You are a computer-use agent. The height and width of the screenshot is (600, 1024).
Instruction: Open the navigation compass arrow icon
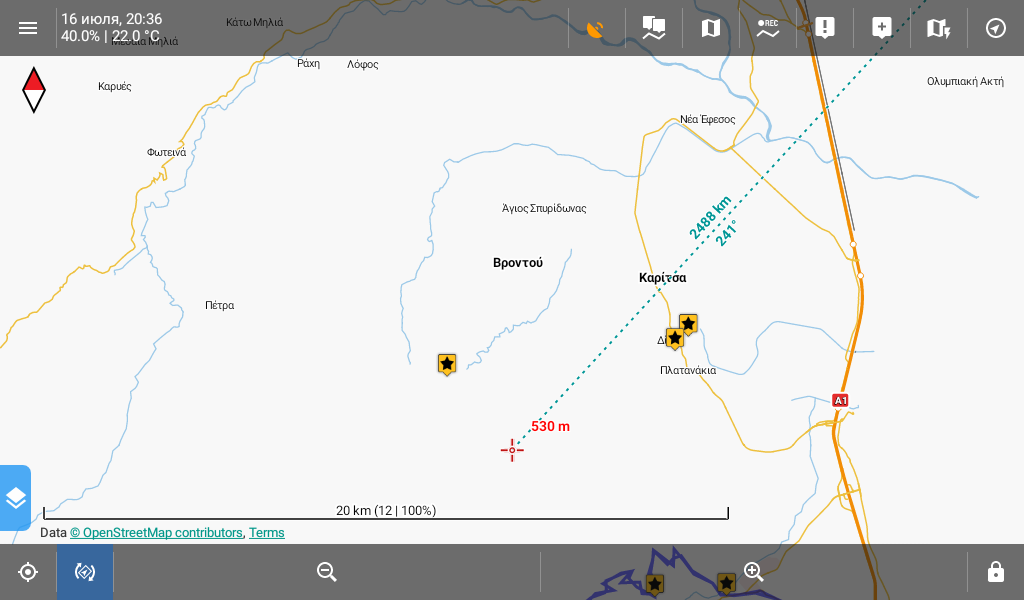click(995, 28)
